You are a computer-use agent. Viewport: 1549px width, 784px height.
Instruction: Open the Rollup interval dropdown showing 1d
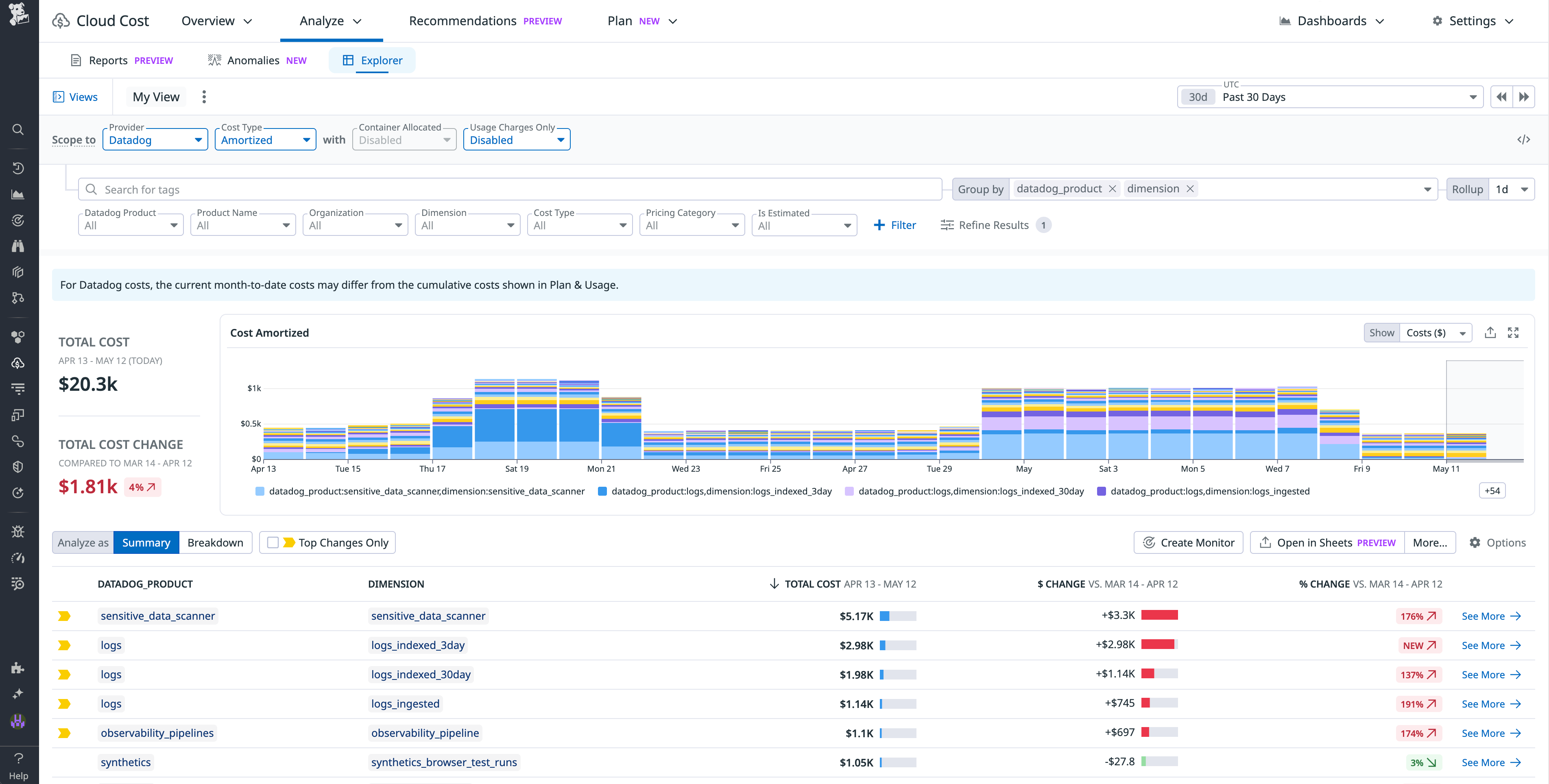tap(1510, 189)
